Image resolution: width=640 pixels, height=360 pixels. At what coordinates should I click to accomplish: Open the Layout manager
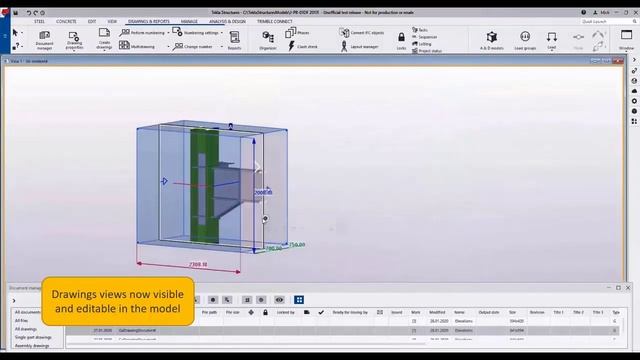pos(360,47)
